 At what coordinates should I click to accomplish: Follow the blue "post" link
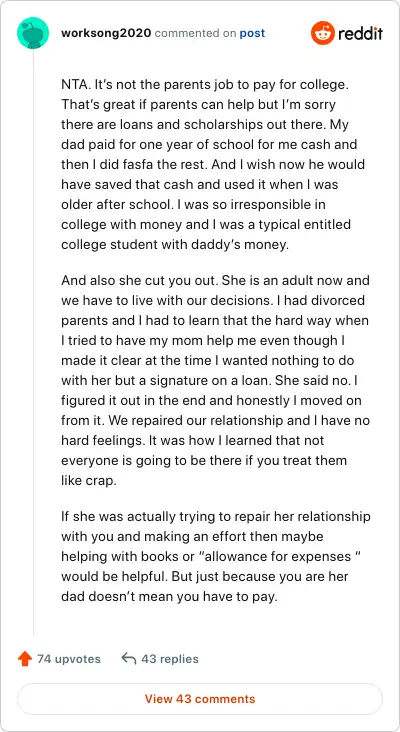click(252, 33)
